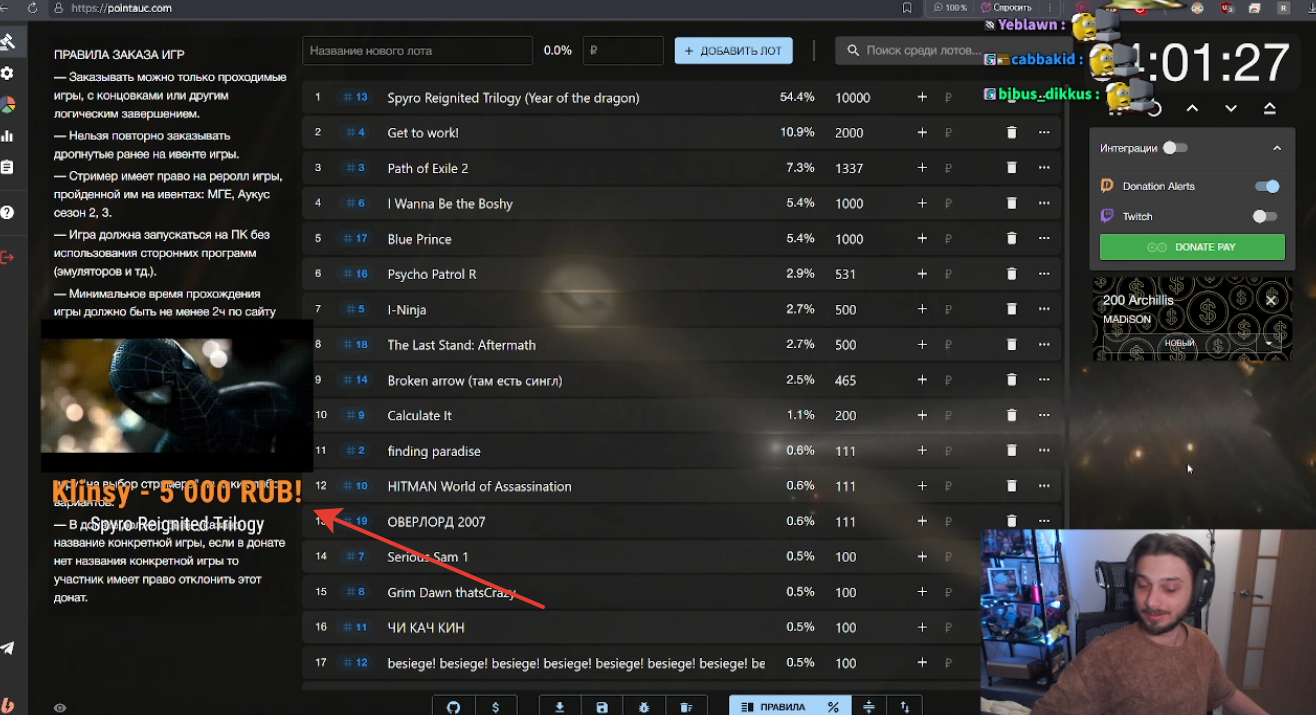The image size is (1316, 715).
Task: Click the 1337 amount on Path of Exile 2
Action: click(849, 168)
